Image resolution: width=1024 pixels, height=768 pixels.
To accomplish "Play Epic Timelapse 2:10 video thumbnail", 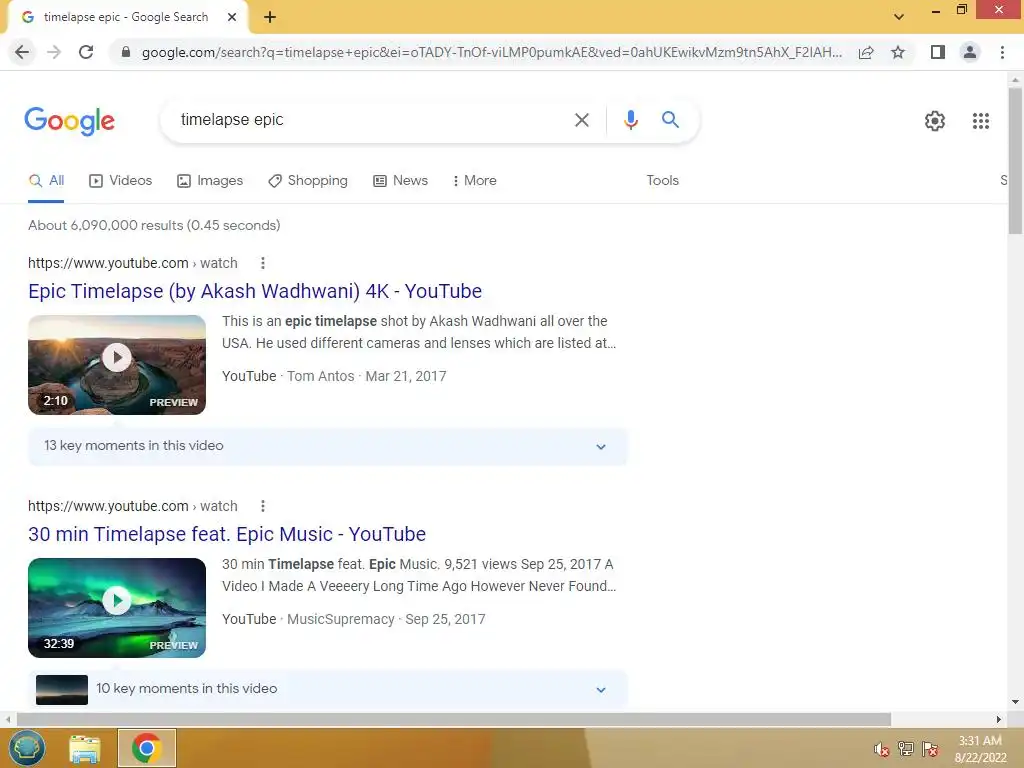I will tap(117, 364).
